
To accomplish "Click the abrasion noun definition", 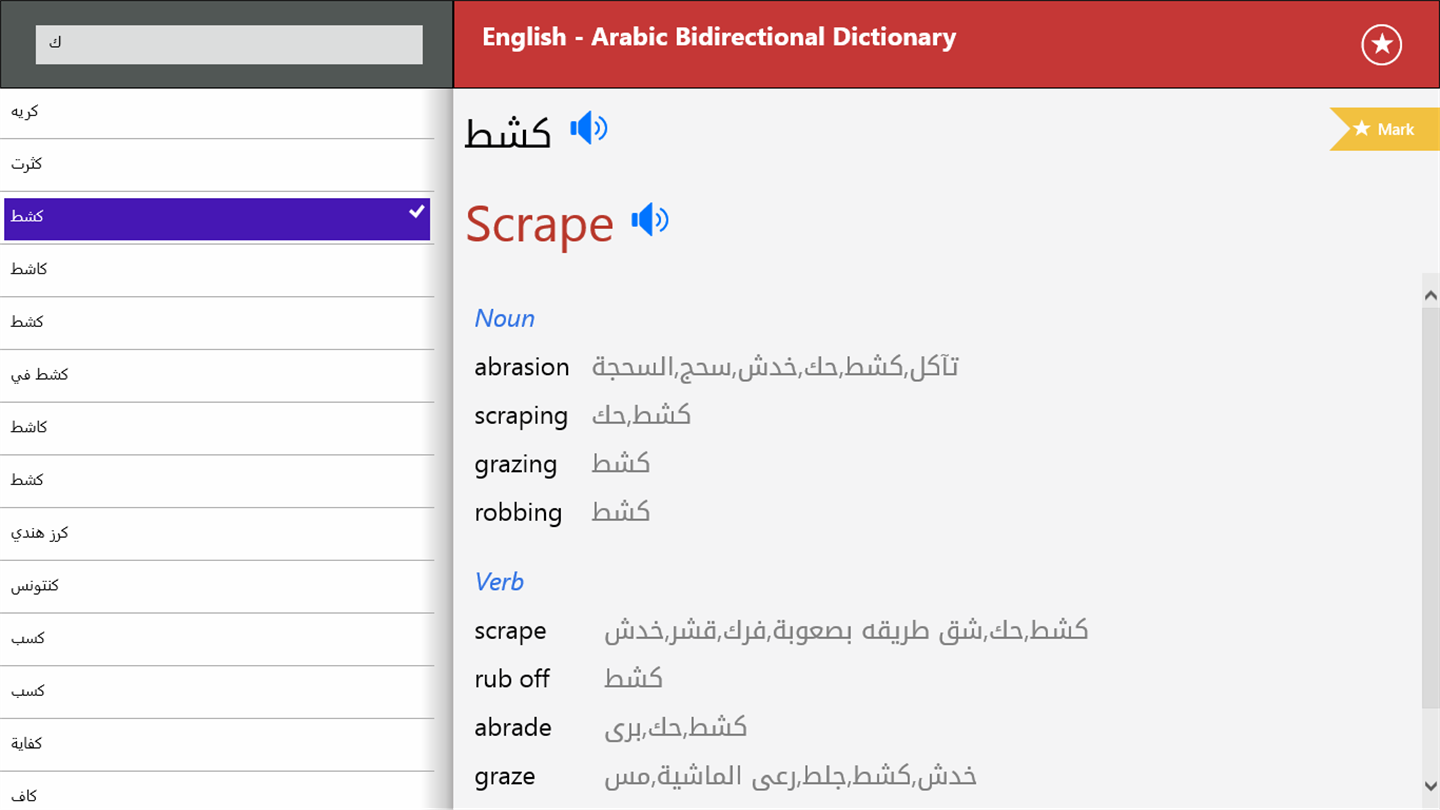I will click(x=521, y=367).
